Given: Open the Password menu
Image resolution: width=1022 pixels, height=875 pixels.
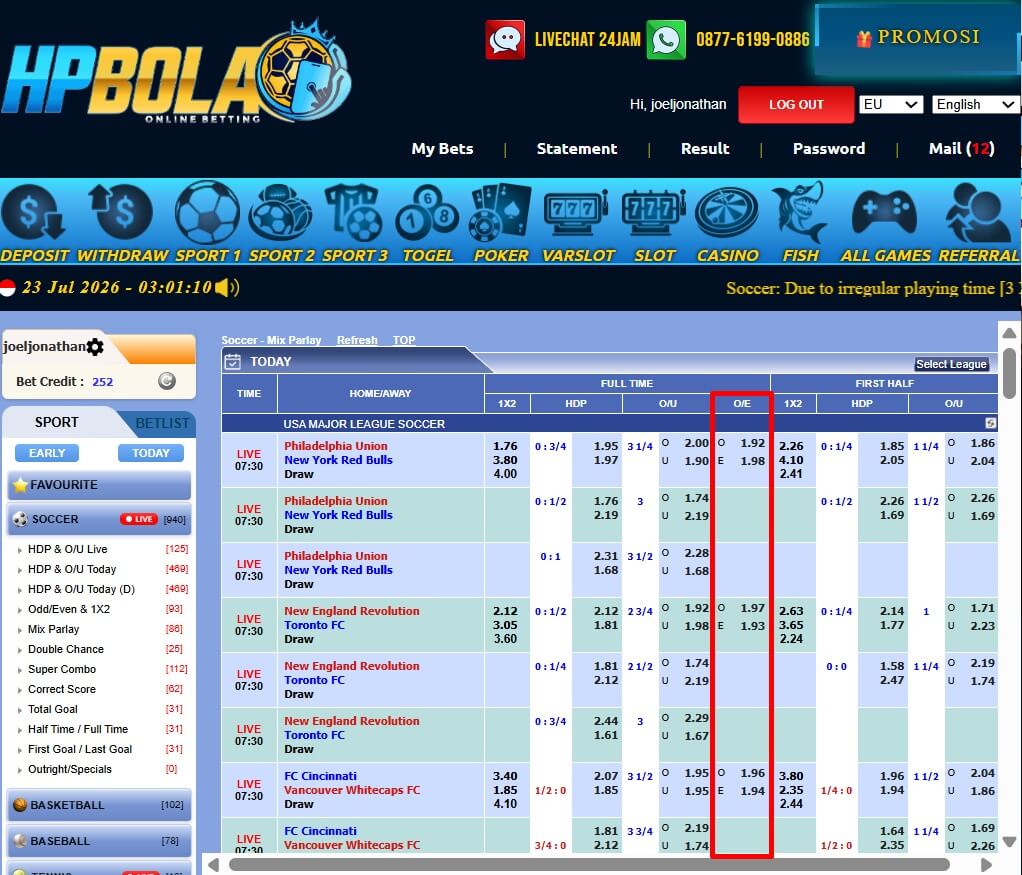Looking at the screenshot, I should pyautogui.click(x=829, y=149).
